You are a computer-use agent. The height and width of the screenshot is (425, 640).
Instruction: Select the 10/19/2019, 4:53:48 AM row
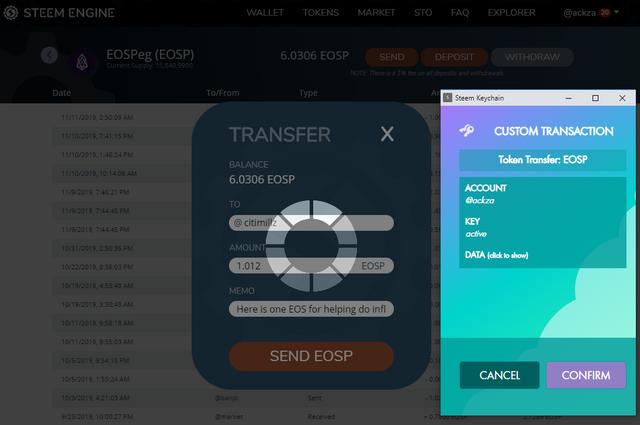(97, 286)
